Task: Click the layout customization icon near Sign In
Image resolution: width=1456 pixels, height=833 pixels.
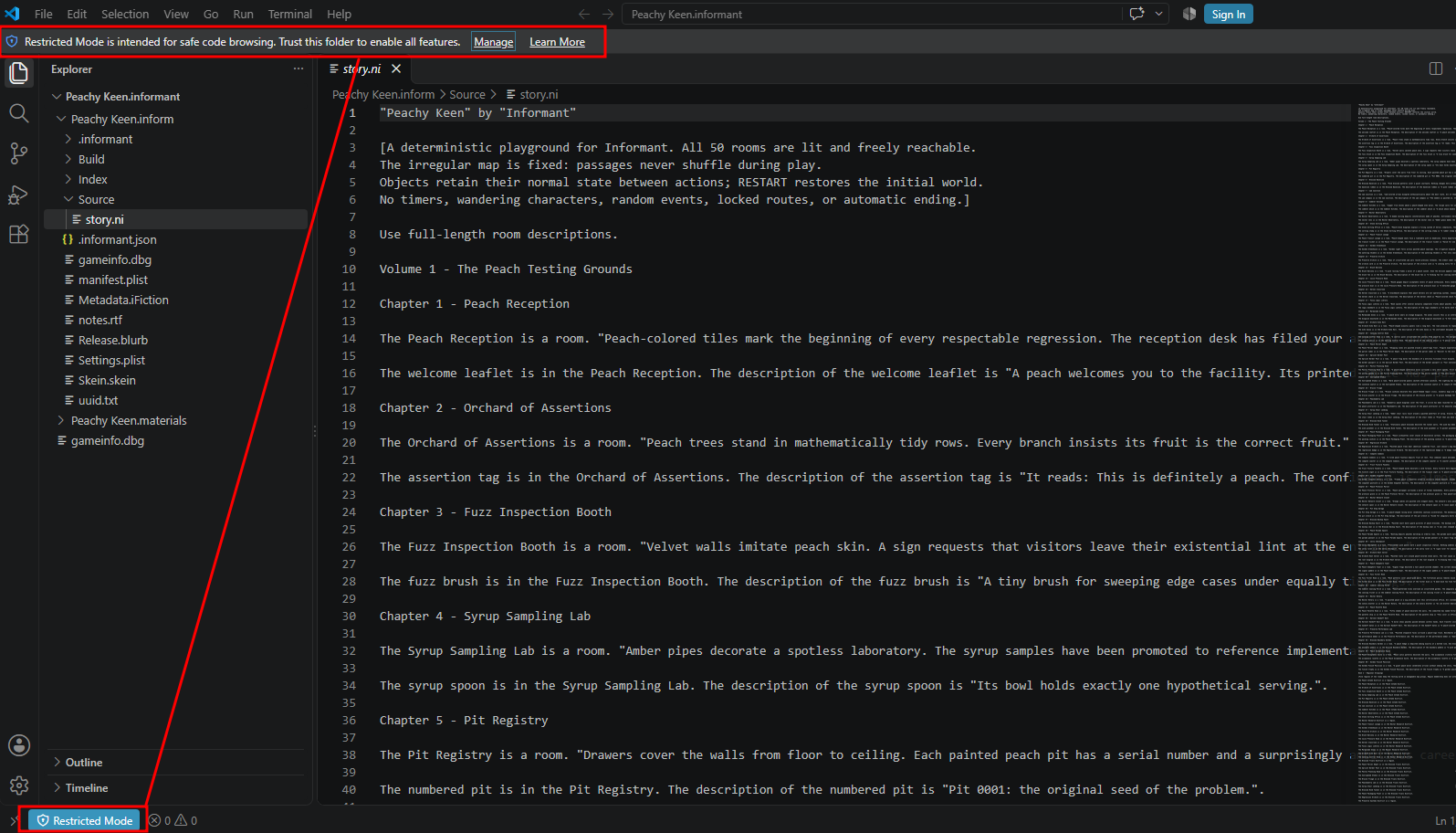Action: [1189, 14]
